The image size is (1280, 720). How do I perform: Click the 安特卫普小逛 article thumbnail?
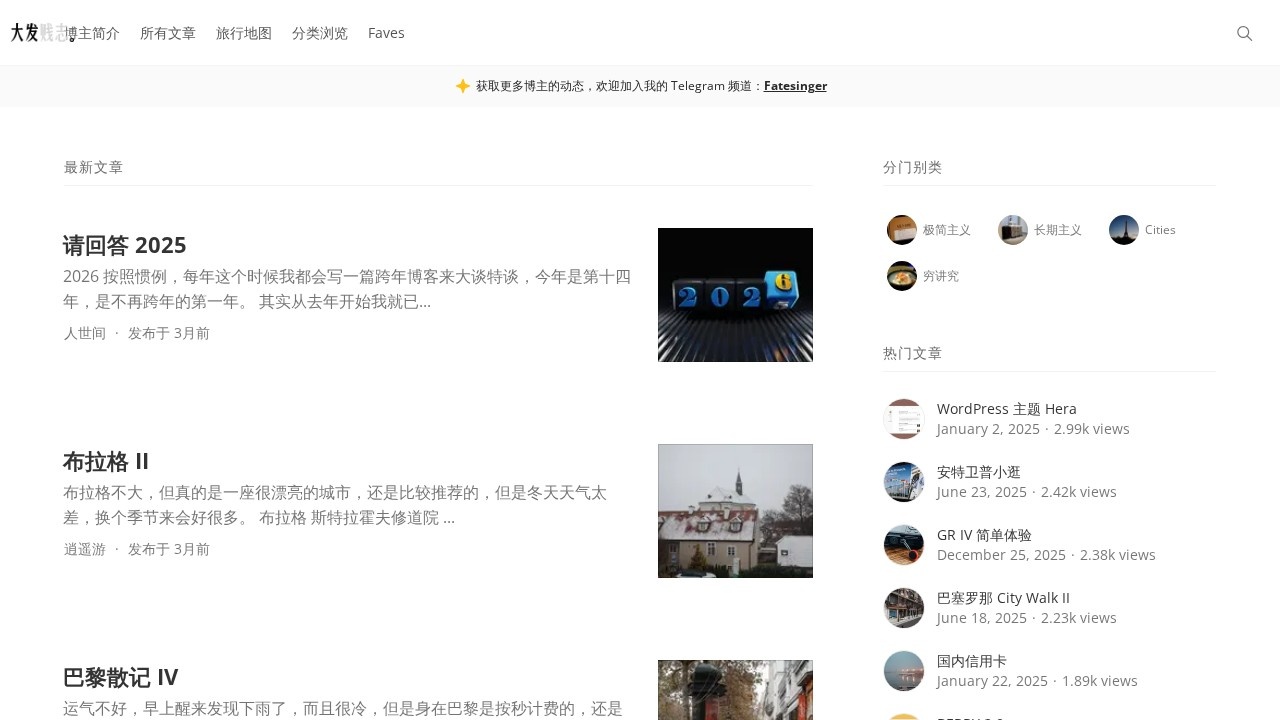point(903,481)
